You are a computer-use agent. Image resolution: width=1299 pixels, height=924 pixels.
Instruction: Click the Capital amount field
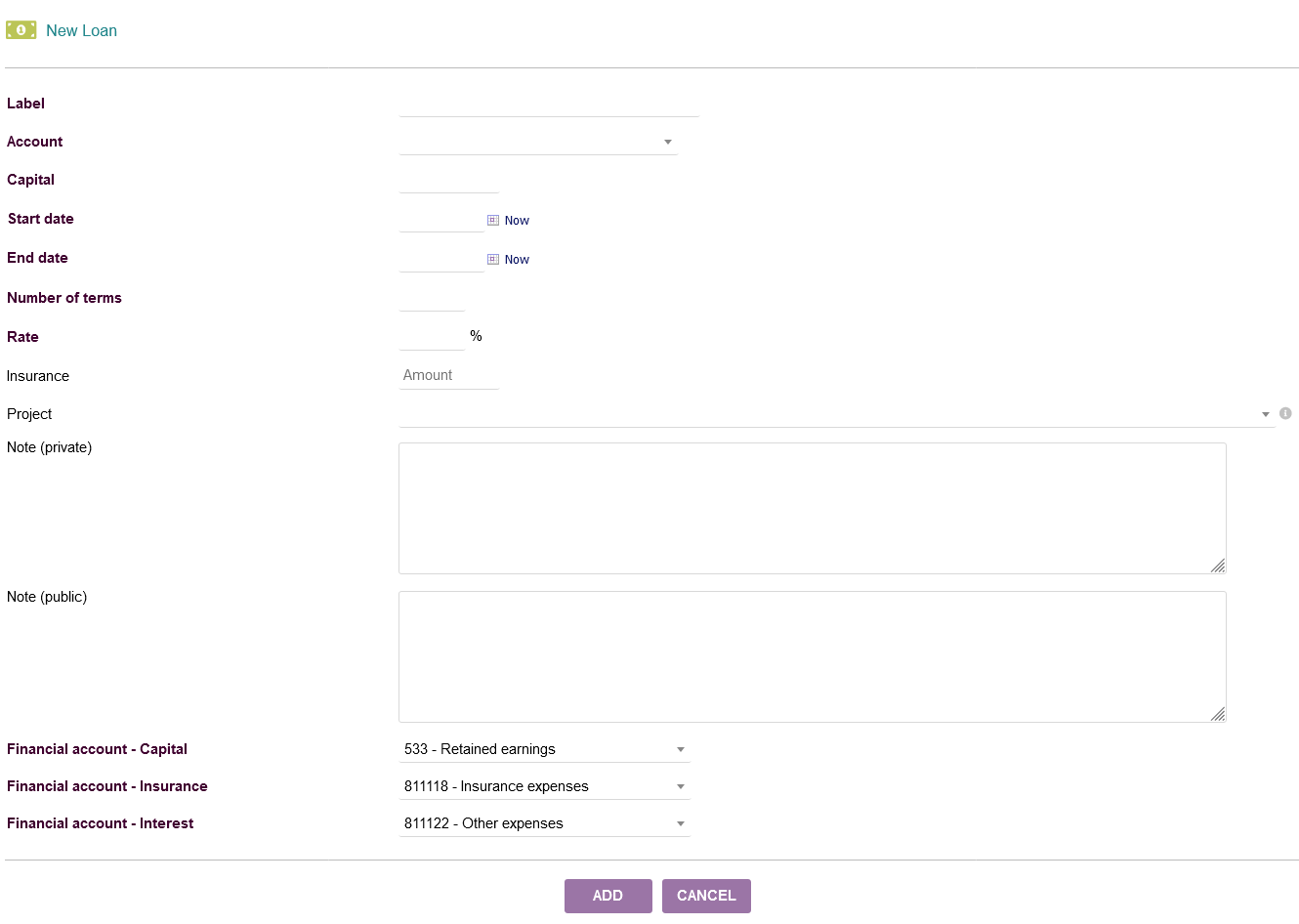pyautogui.click(x=448, y=181)
